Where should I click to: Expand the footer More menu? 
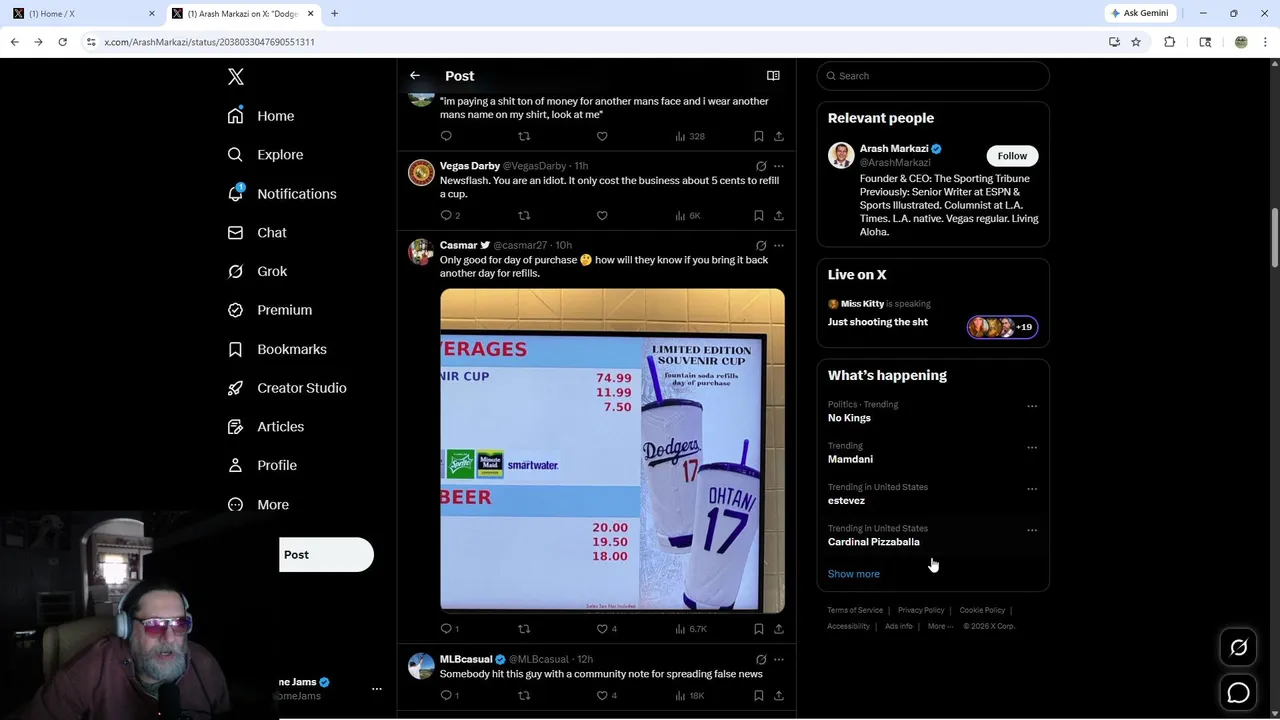(941, 626)
